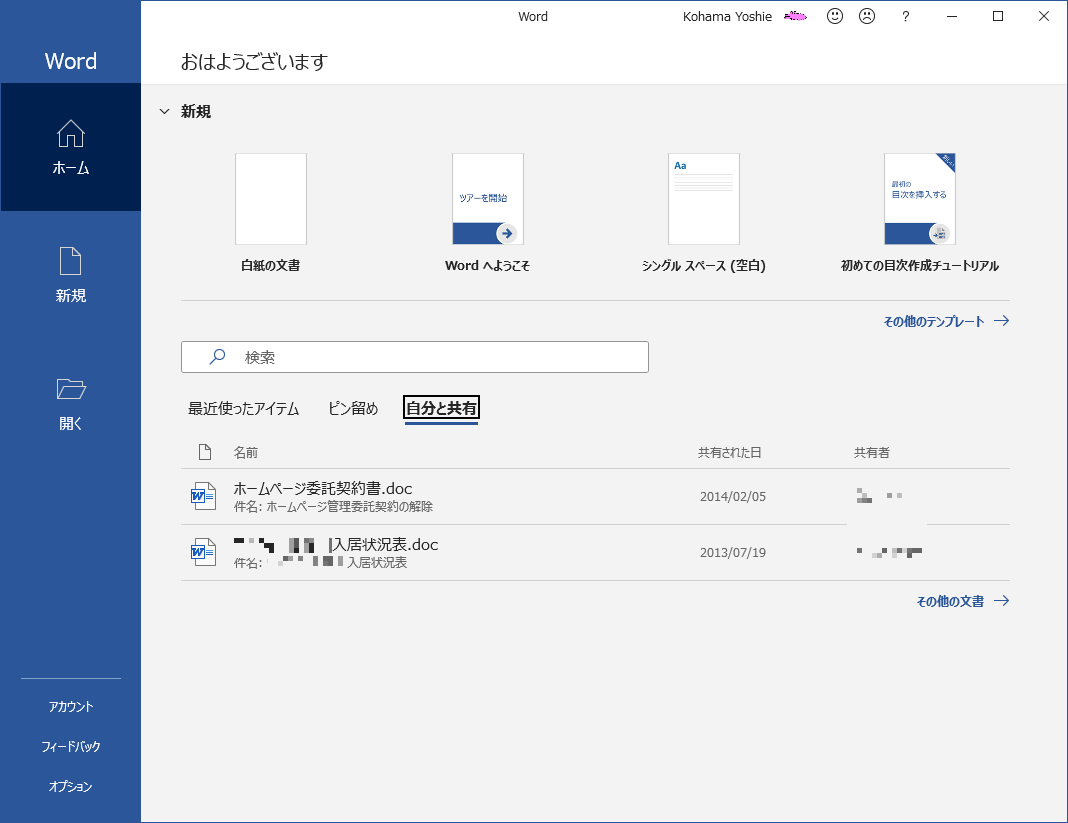Screen dimensions: 1068x823
Task: Open Help question mark icon
Action: (905, 16)
